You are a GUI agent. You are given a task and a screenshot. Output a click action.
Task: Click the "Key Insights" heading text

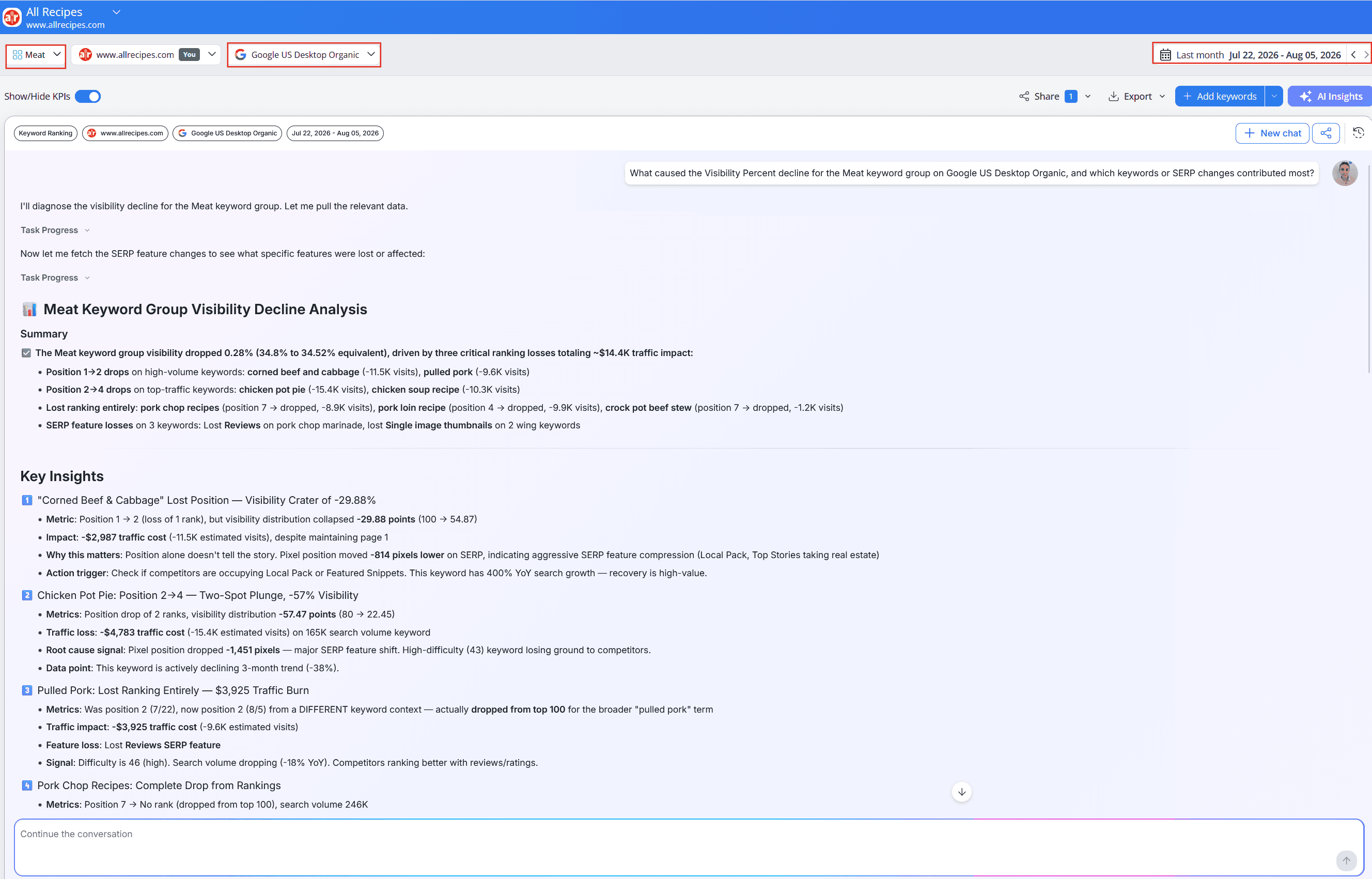pos(61,476)
